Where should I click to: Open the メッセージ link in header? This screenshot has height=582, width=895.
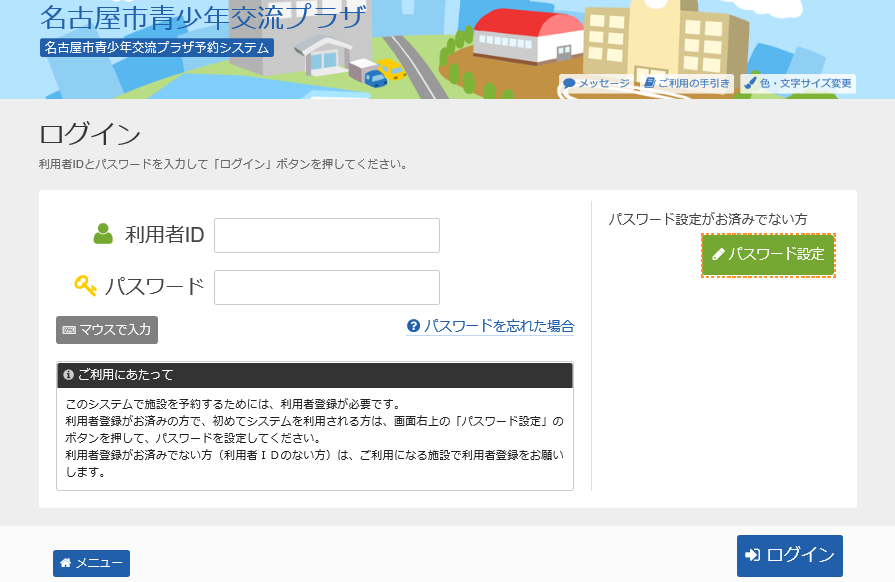coord(596,83)
